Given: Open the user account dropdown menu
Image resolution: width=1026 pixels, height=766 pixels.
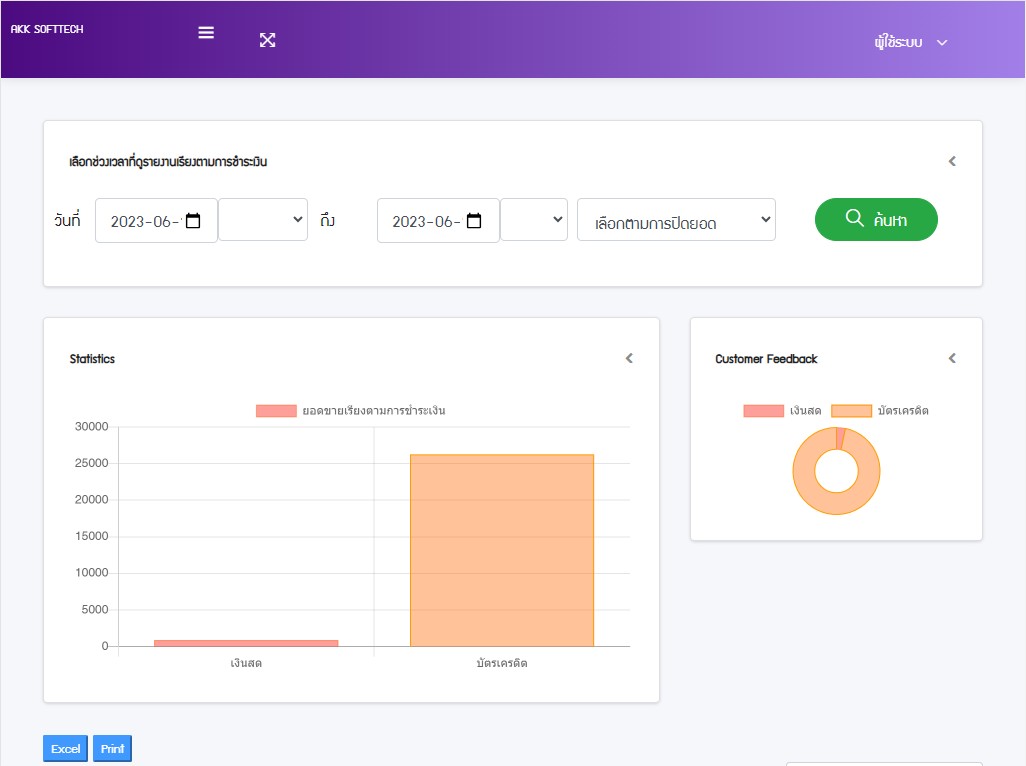Looking at the screenshot, I should pos(909,42).
